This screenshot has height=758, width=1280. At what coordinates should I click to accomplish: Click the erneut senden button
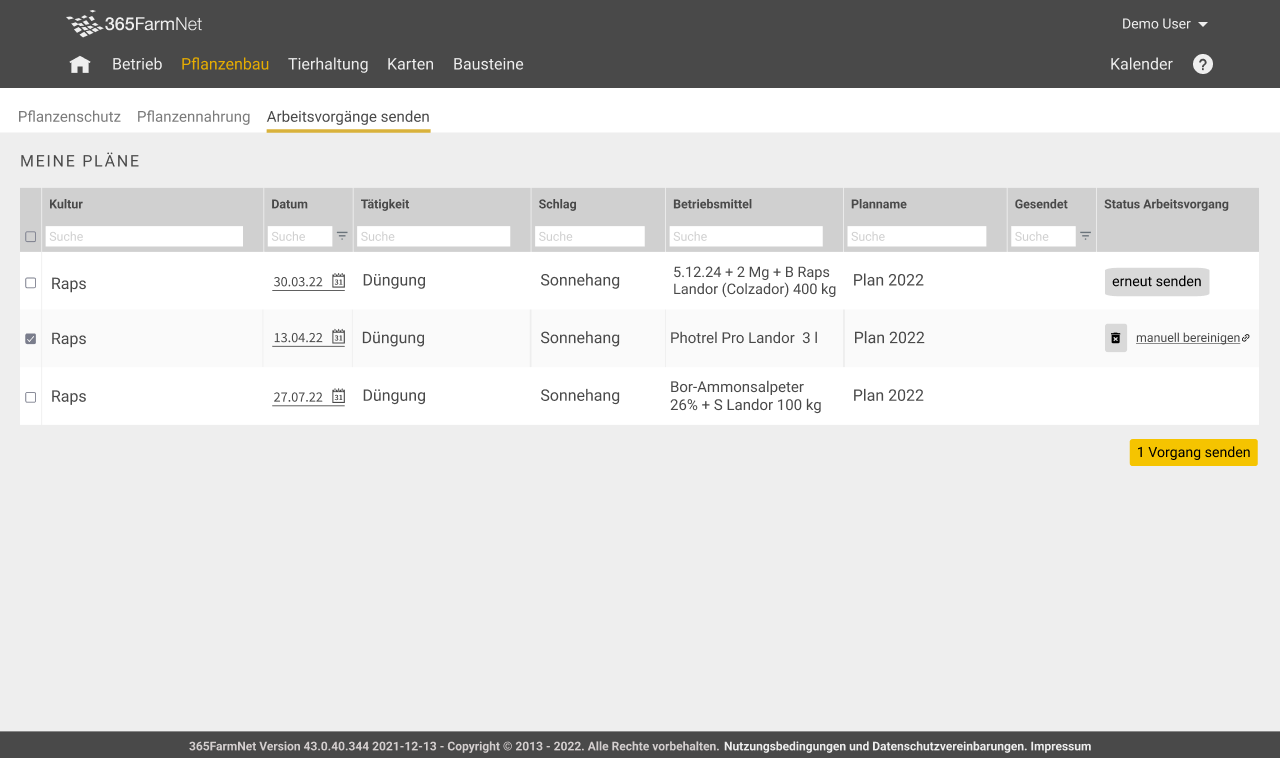tap(1156, 282)
